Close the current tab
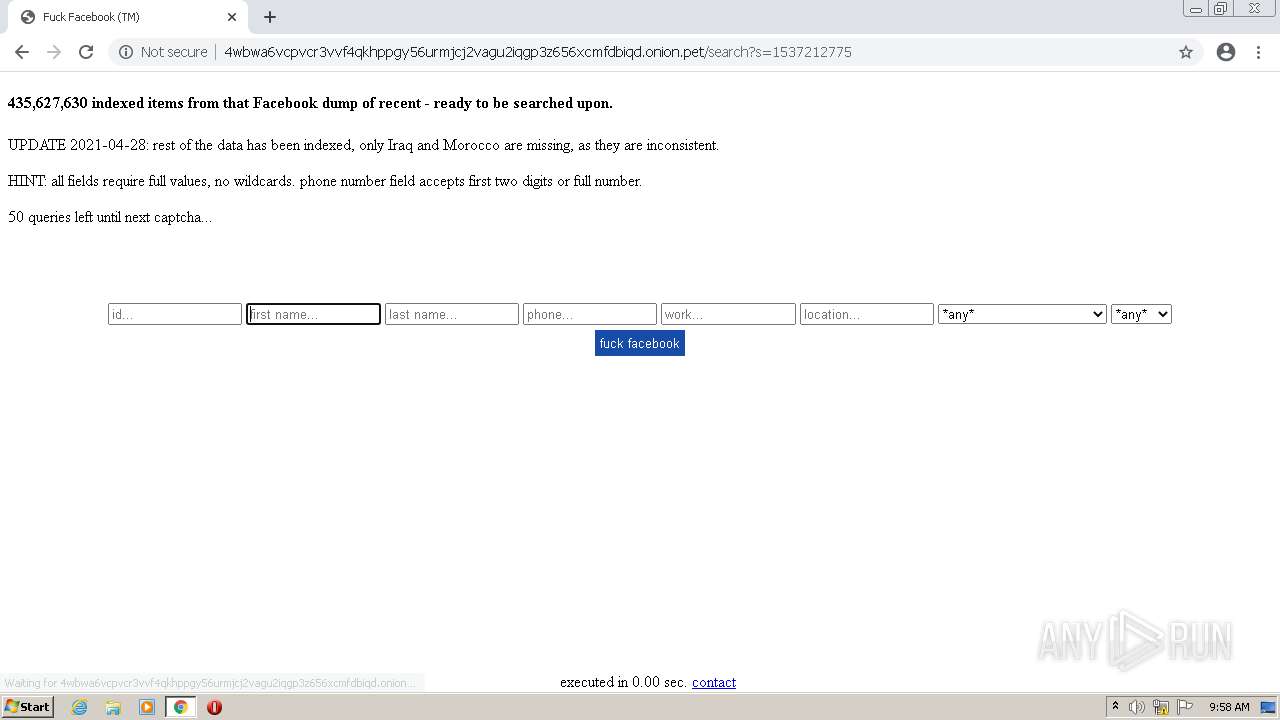Image resolution: width=1280 pixels, height=720 pixels. click(x=232, y=17)
